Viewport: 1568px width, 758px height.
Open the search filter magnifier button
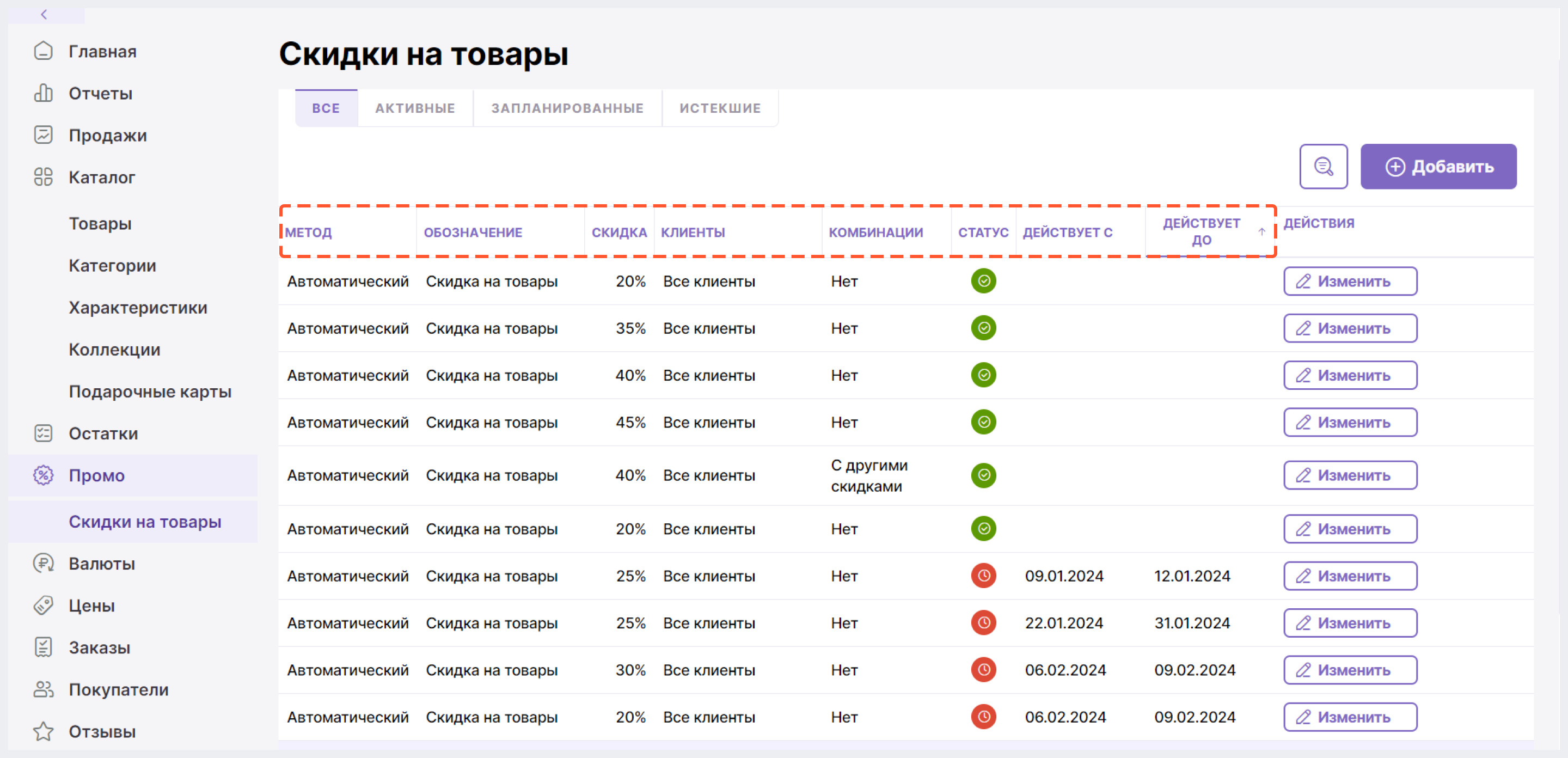(1324, 166)
